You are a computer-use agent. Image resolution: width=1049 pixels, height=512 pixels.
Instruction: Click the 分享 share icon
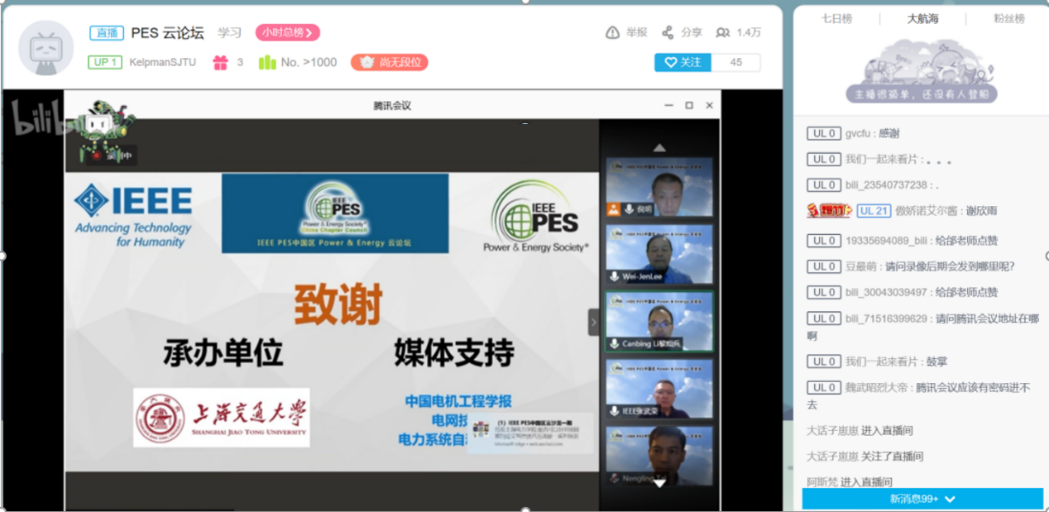(667, 33)
